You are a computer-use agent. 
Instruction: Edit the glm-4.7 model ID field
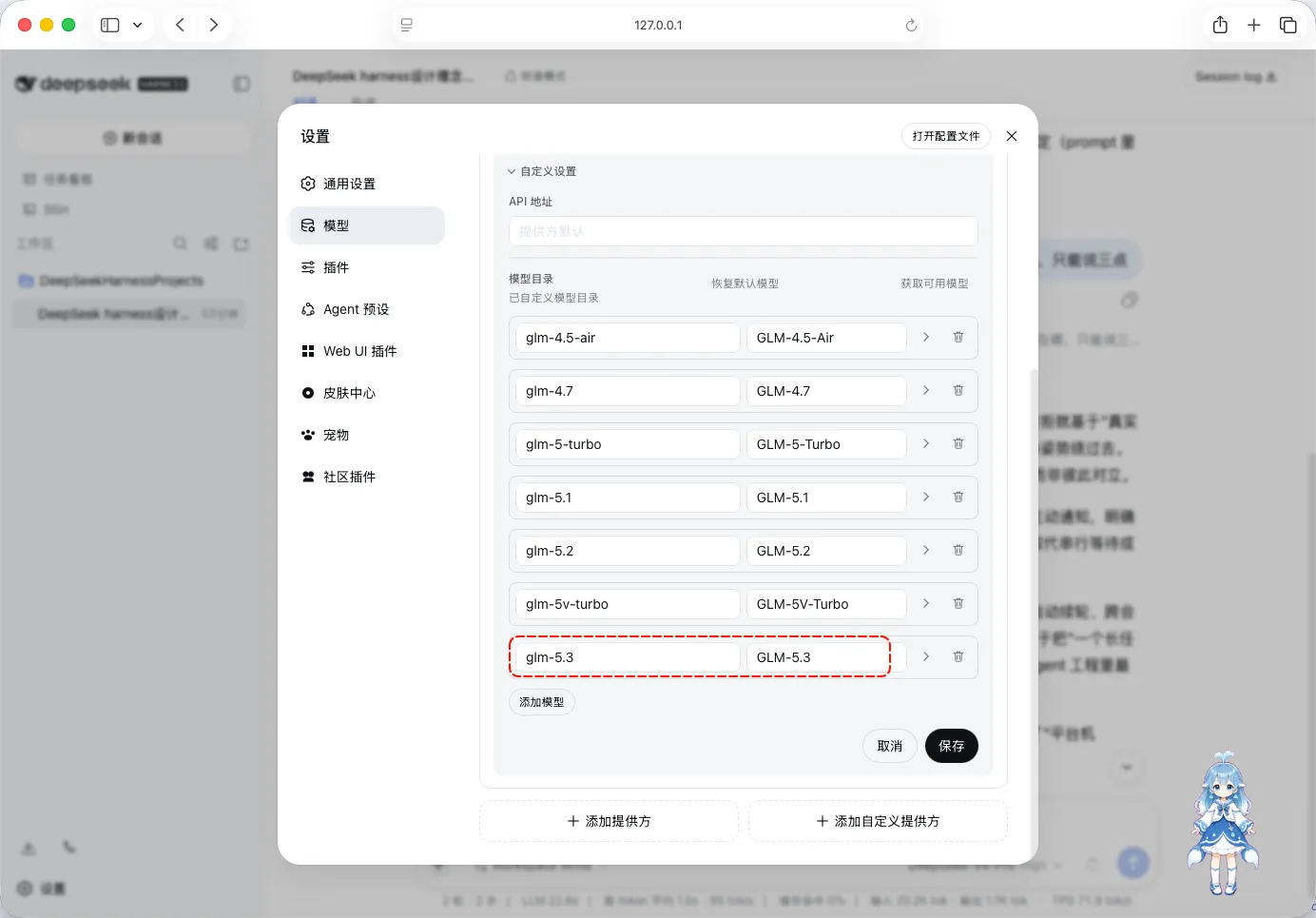(x=628, y=391)
